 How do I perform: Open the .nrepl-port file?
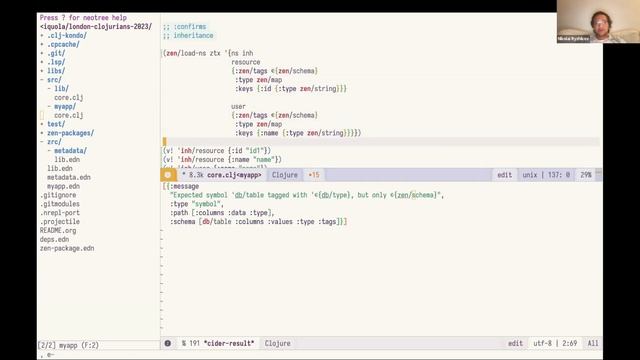tap(60, 213)
